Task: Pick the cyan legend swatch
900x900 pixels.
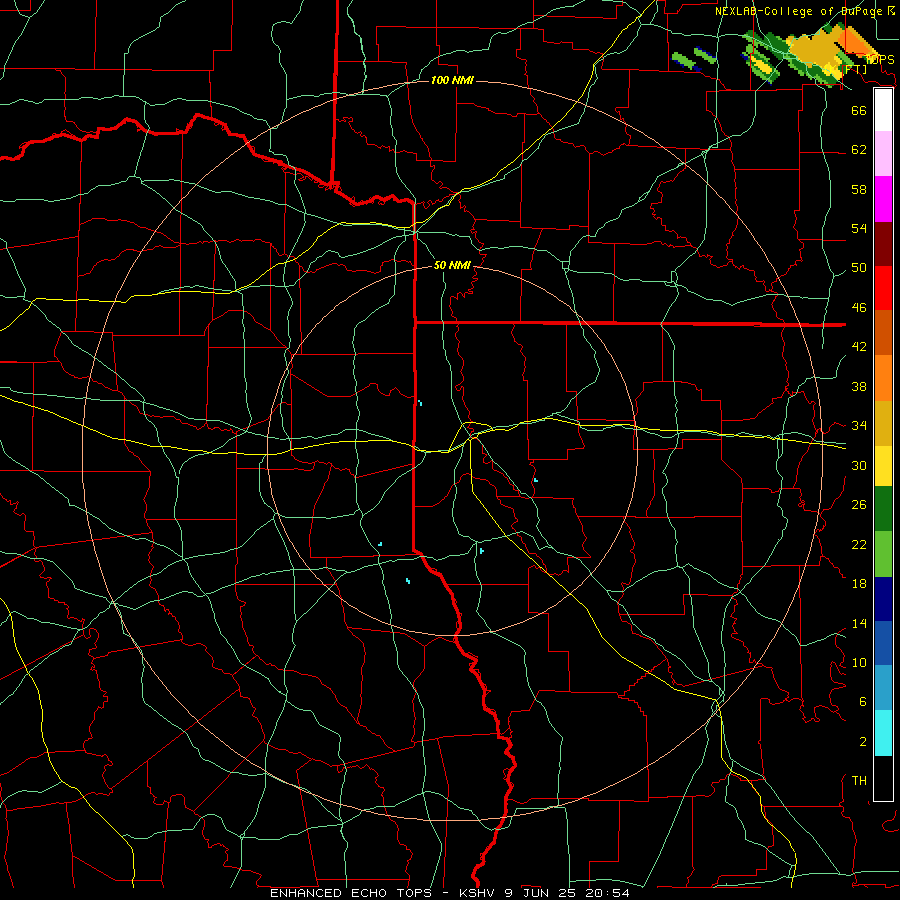Action: pyautogui.click(x=883, y=733)
